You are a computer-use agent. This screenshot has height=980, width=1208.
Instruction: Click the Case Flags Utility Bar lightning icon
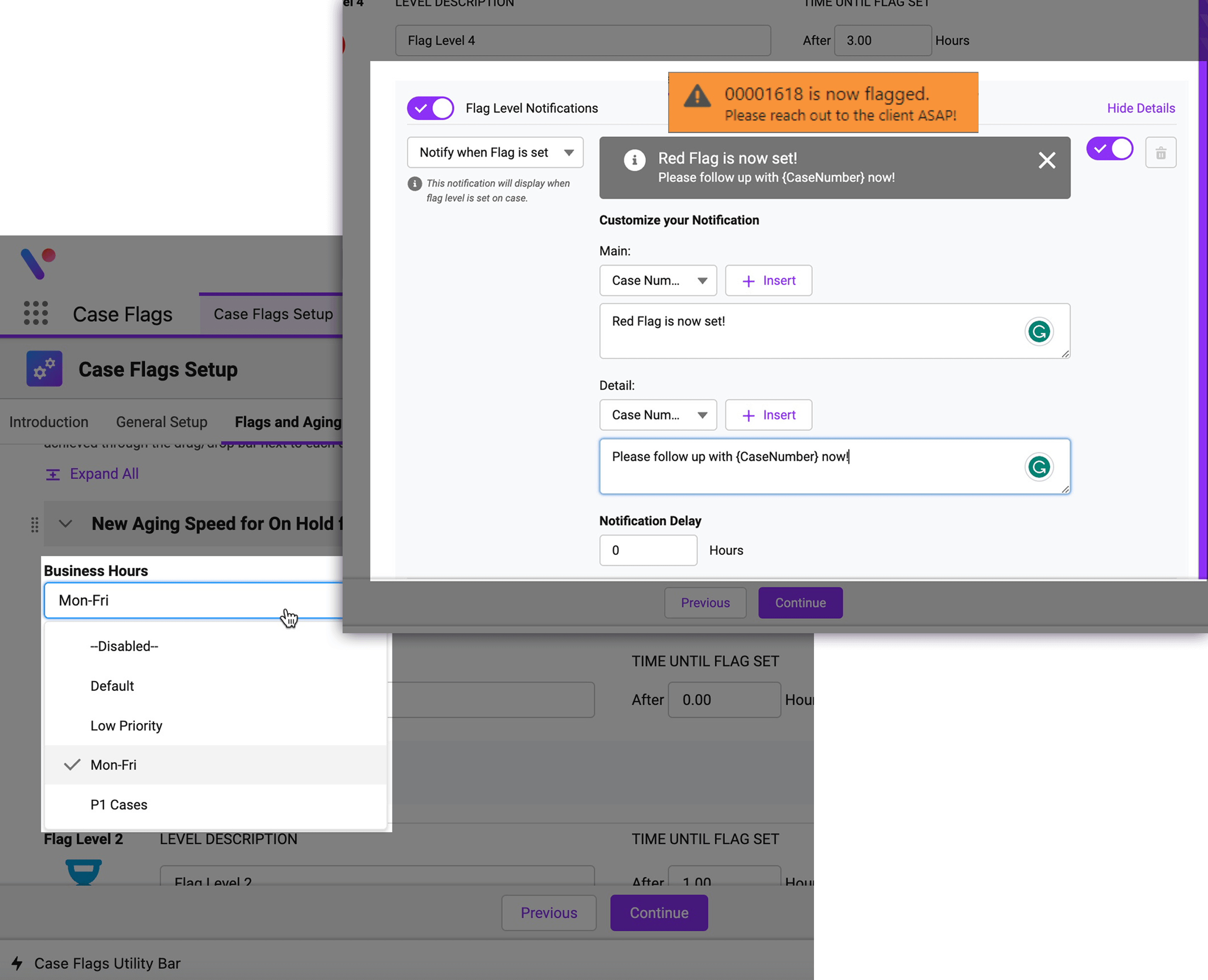pos(17,963)
